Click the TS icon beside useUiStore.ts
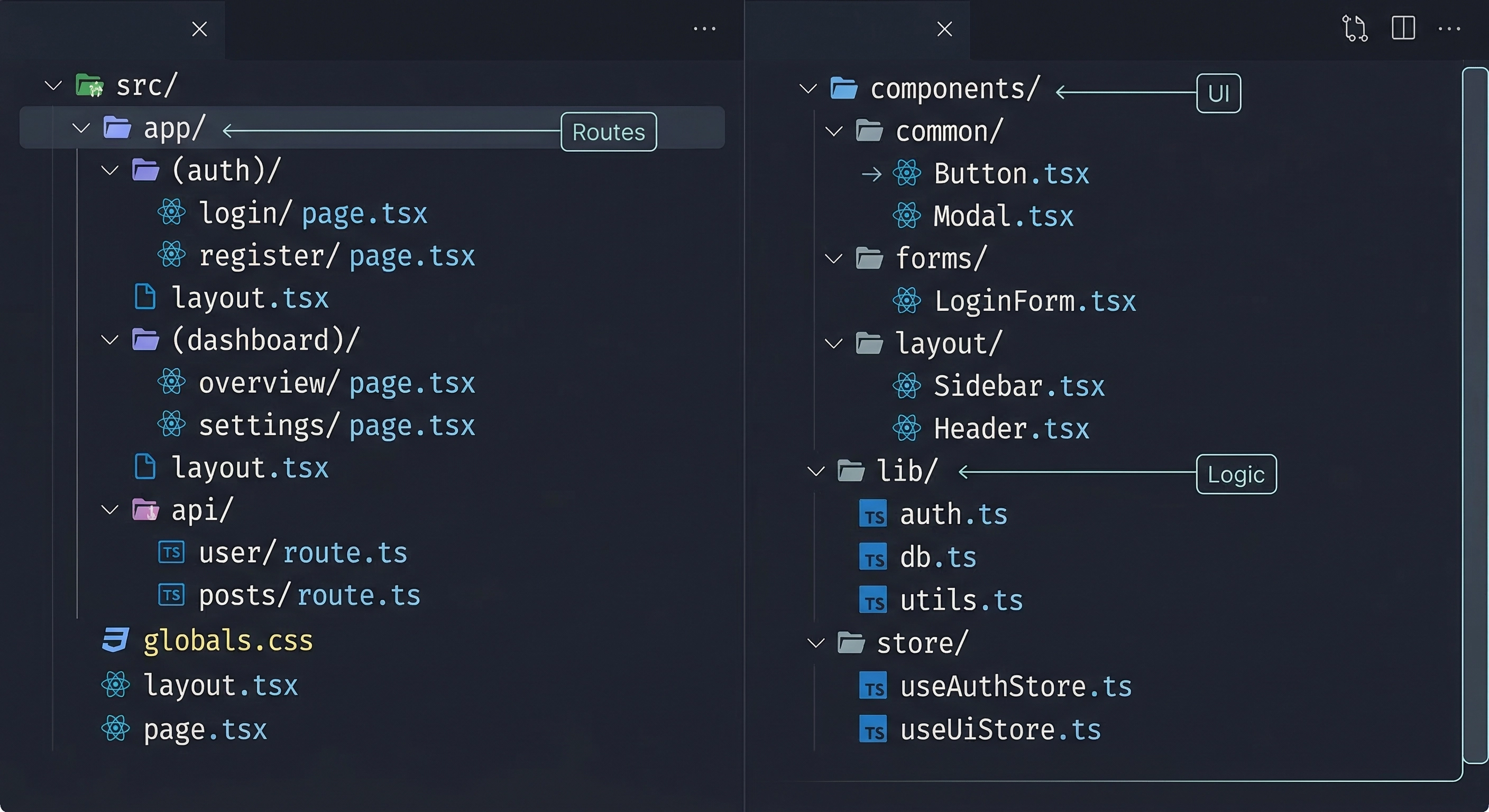Image resolution: width=1489 pixels, height=812 pixels. pyautogui.click(x=873, y=730)
